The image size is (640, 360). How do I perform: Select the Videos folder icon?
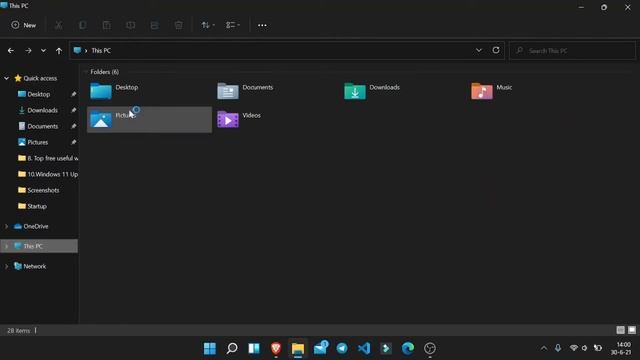228,119
